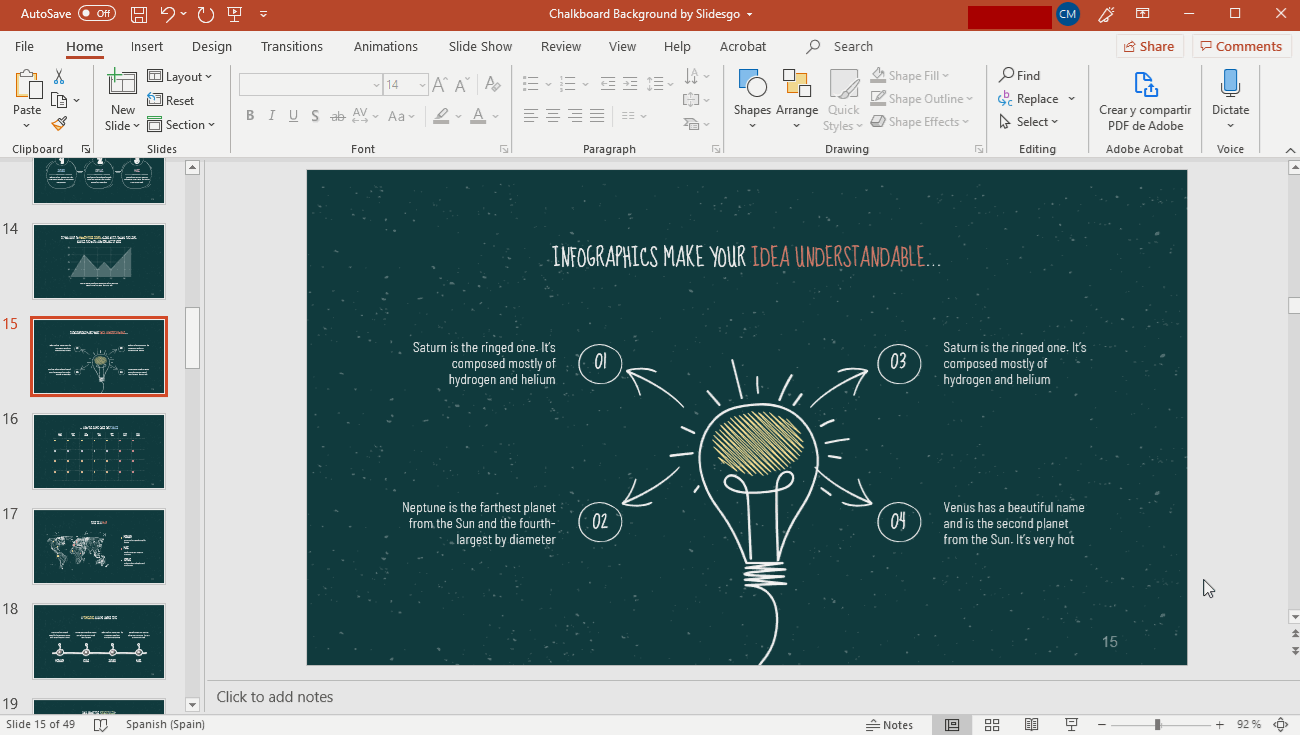1300x735 pixels.
Task: Select slide 16 thumbnail
Action: [x=99, y=451]
